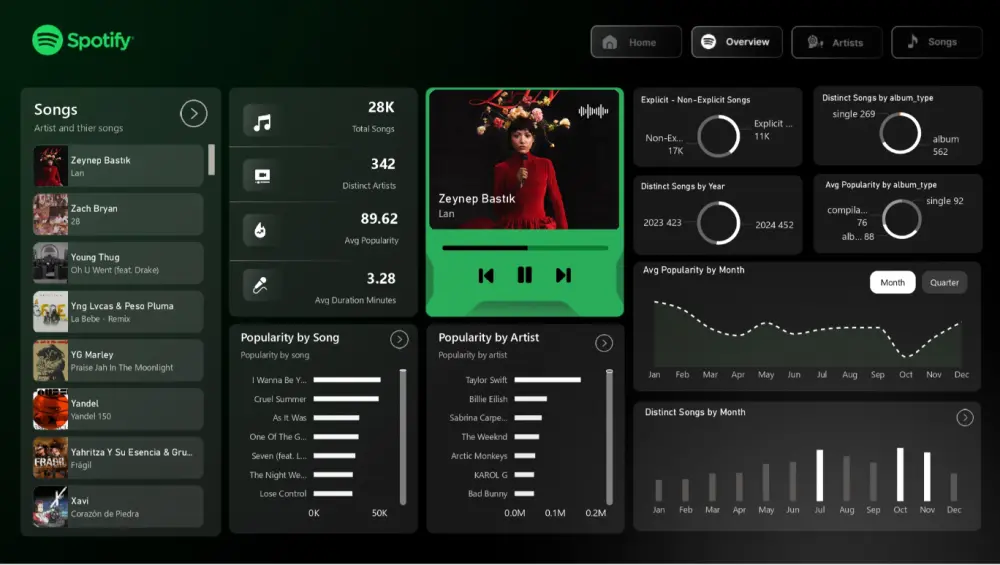The height and width of the screenshot is (565, 1000).
Task: Click the 28K Total Songs value
Action: [381, 107]
